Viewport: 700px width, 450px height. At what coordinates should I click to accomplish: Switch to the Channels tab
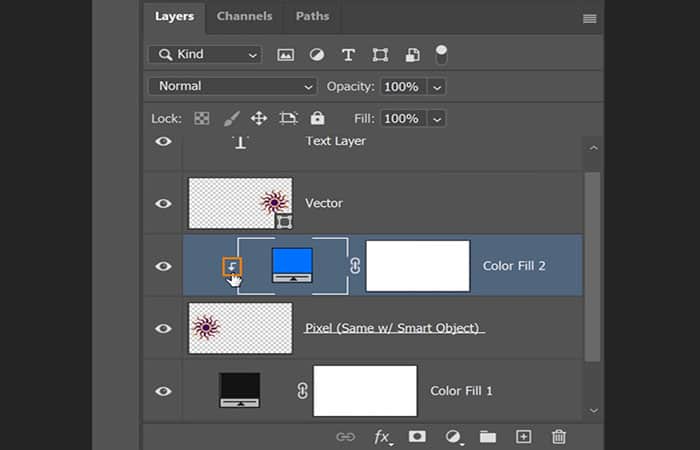point(244,17)
